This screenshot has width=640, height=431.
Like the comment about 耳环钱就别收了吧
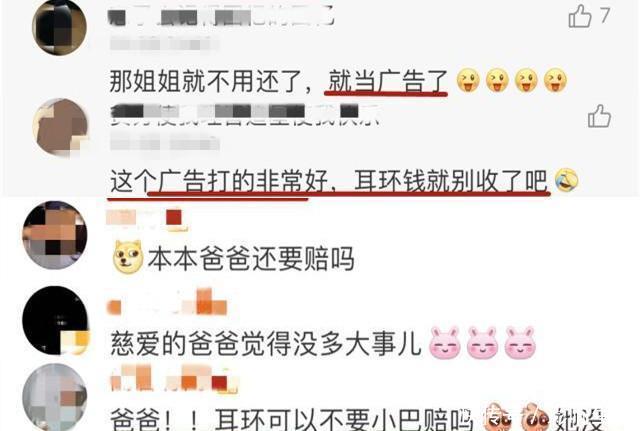pyautogui.click(x=599, y=116)
